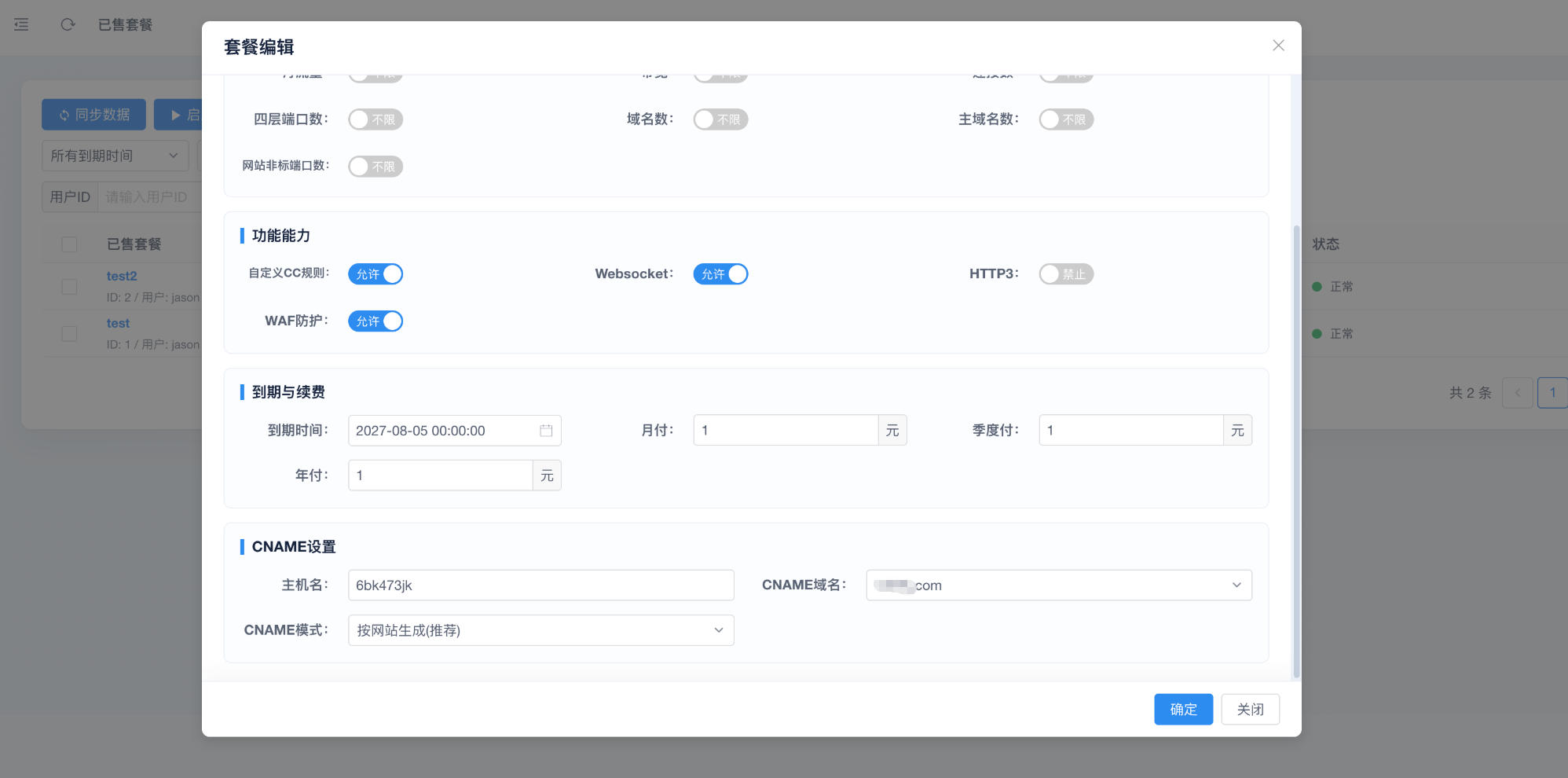Click the 关闭 button
The width and height of the screenshot is (1568, 778).
tap(1250, 710)
